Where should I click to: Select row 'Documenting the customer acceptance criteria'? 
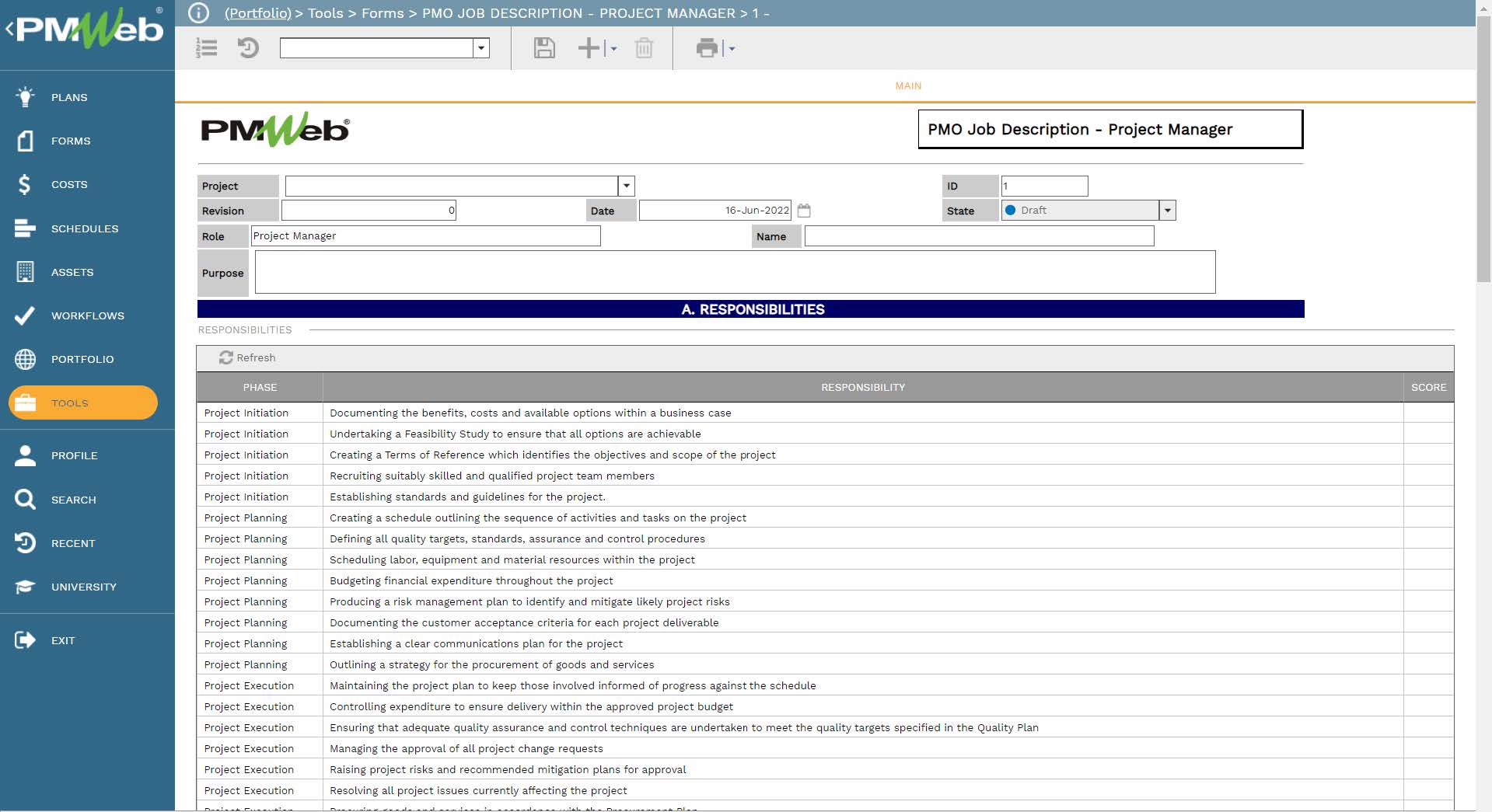point(825,622)
